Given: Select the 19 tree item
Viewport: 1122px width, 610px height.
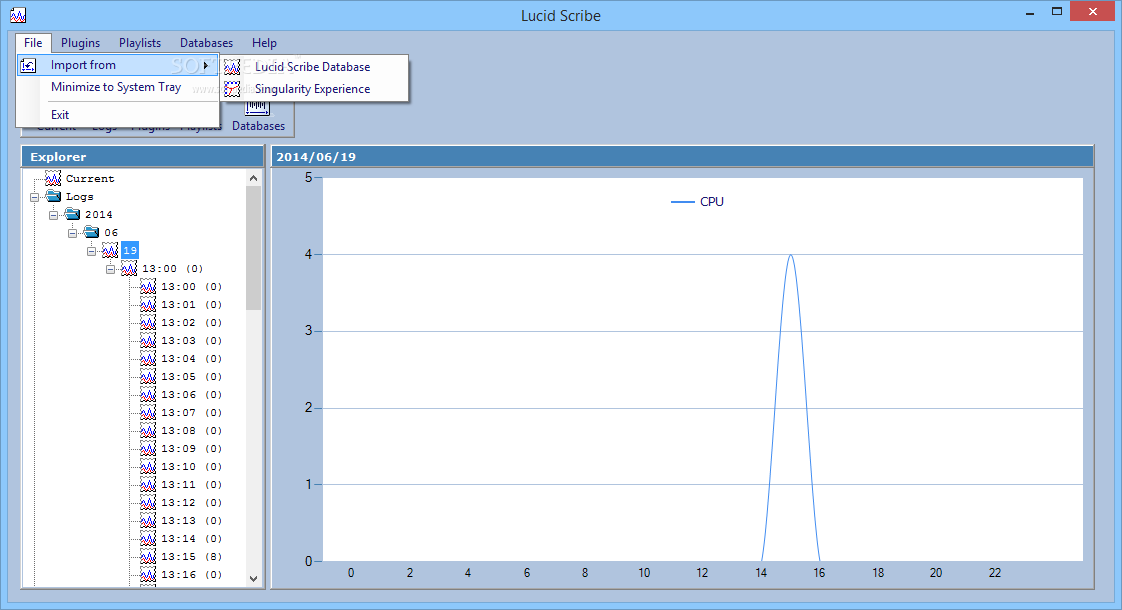Looking at the screenshot, I should pyautogui.click(x=130, y=251).
